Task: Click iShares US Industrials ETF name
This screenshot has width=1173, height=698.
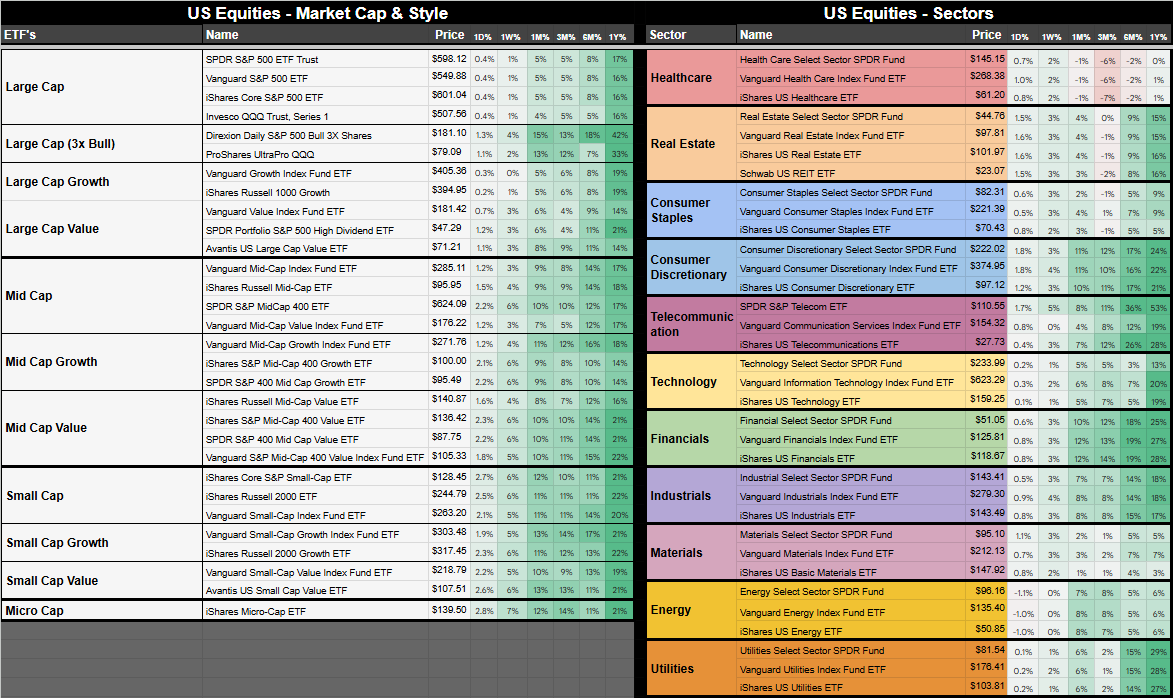Action: coord(797,515)
